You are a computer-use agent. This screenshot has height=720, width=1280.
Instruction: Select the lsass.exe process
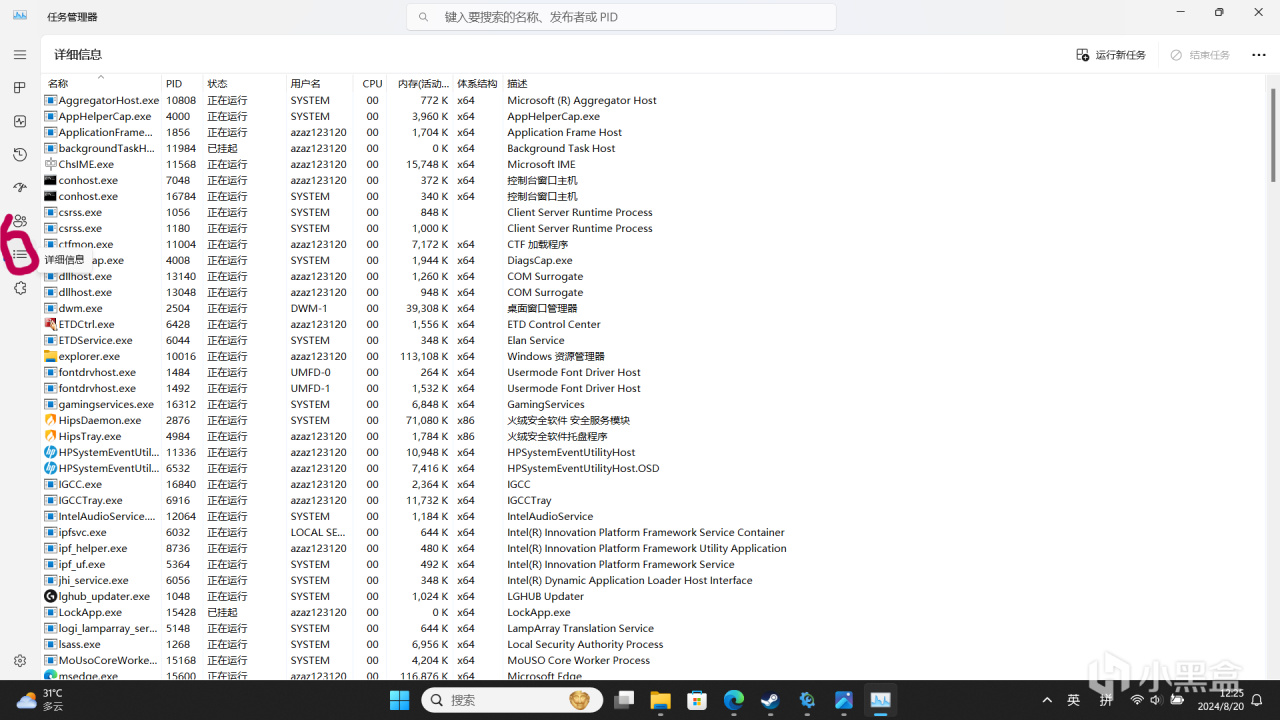(79, 644)
